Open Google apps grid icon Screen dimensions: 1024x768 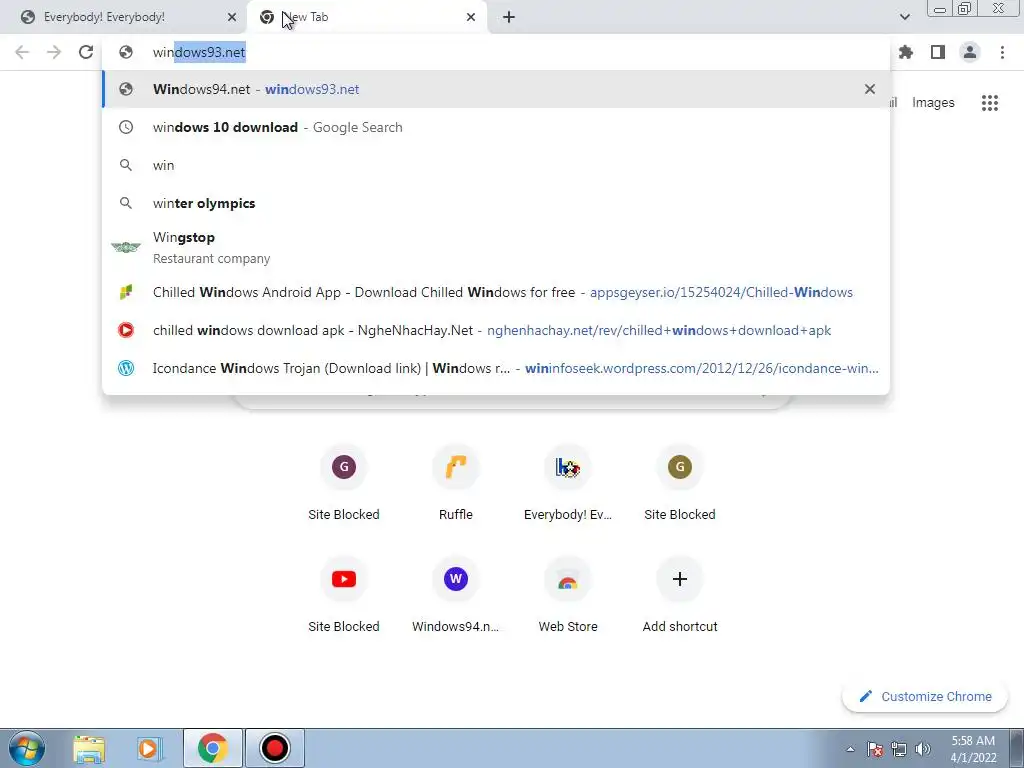[x=990, y=103]
